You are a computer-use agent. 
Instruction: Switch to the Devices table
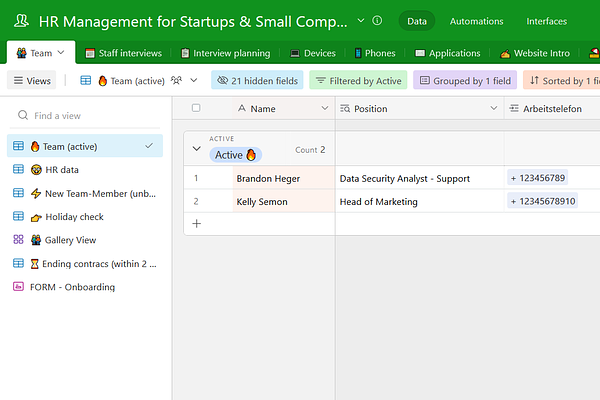(x=313, y=53)
